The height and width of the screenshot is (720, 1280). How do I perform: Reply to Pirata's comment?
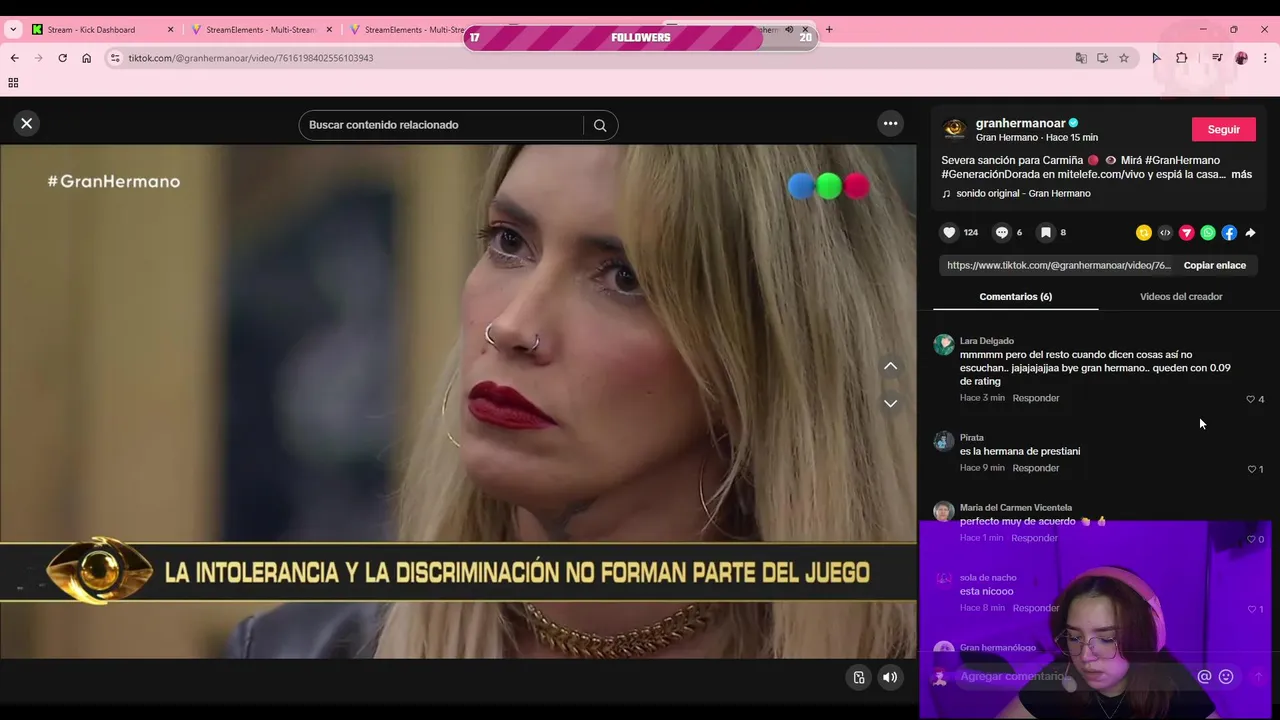pos(1035,468)
